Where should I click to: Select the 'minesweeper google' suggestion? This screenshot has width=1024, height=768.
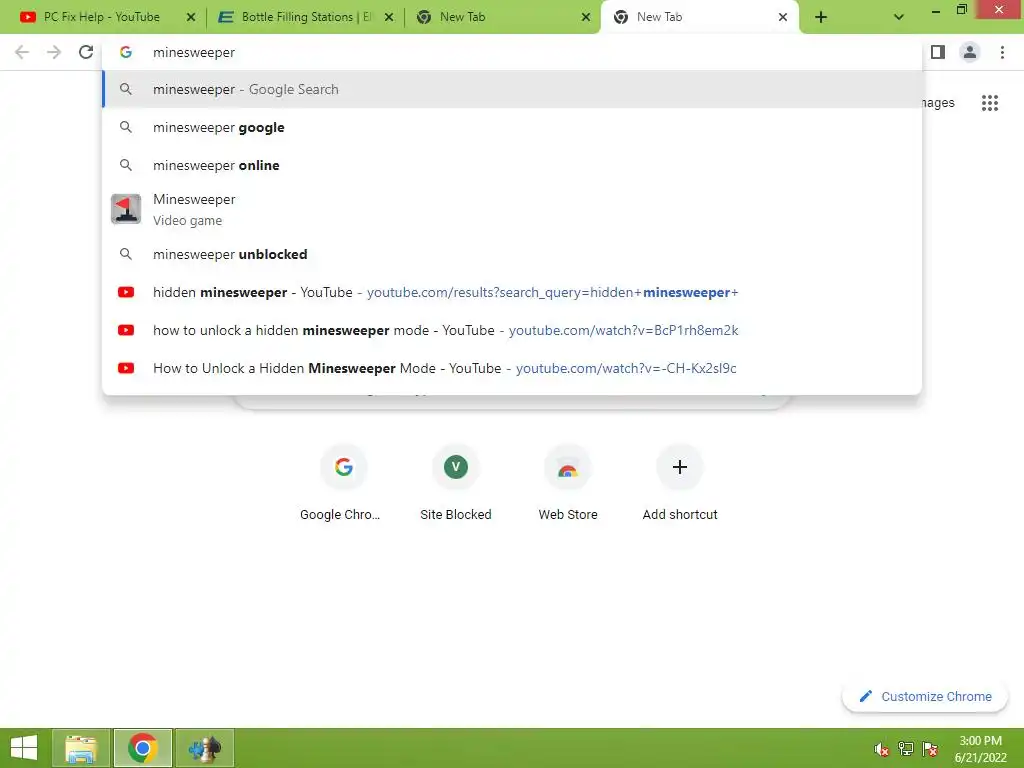[x=512, y=127]
